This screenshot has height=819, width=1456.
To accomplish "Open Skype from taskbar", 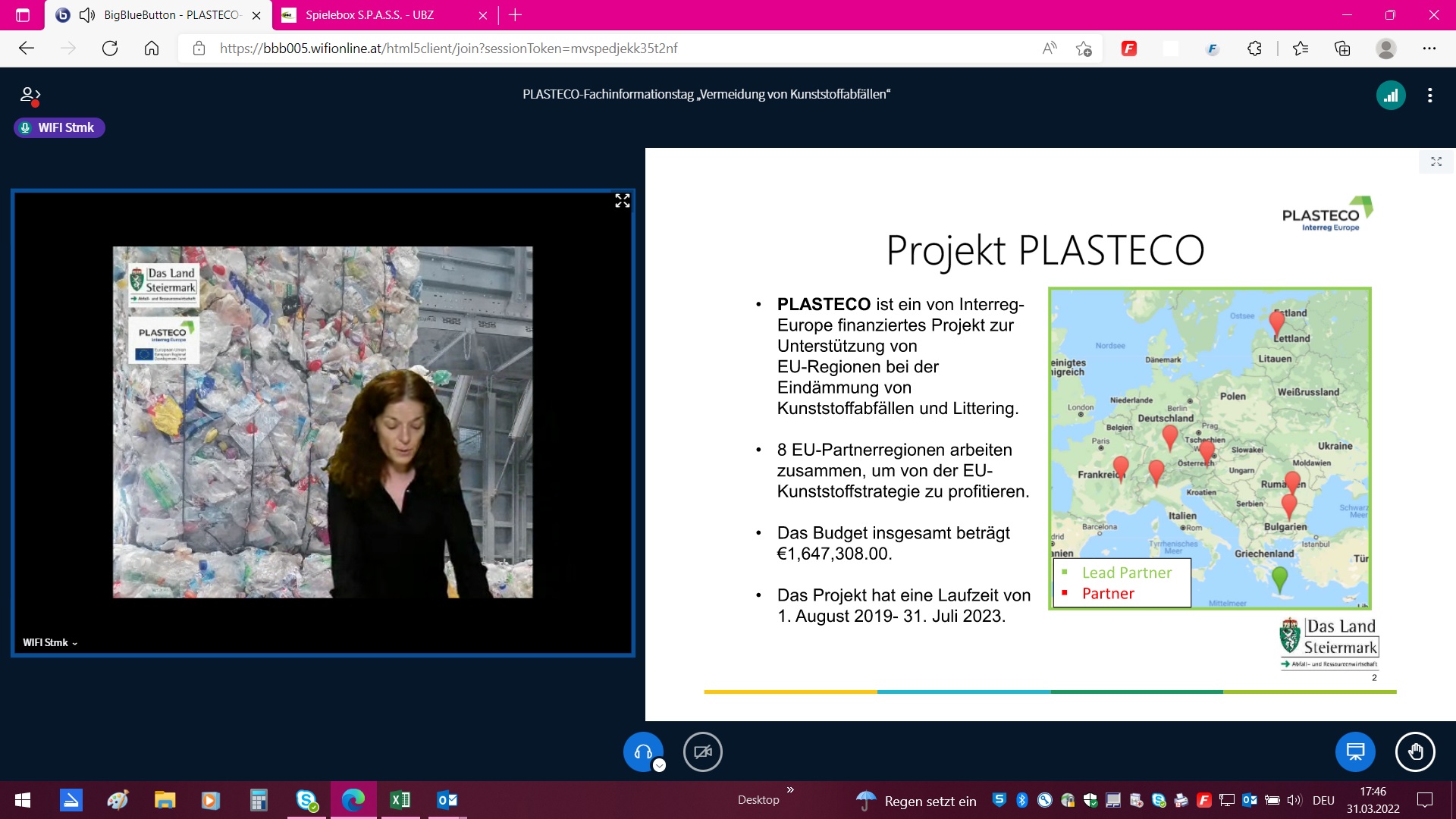I will 306,800.
